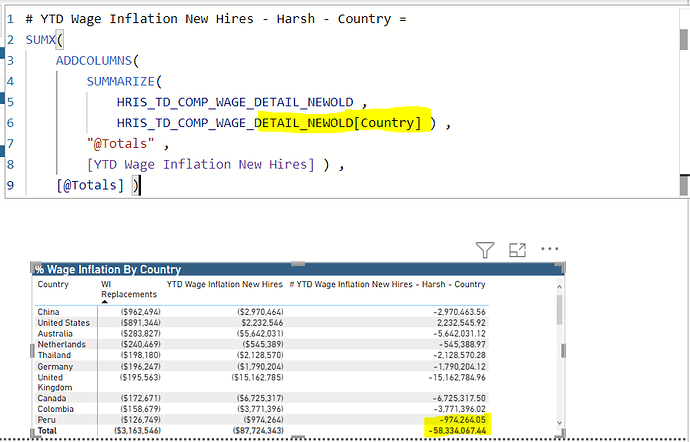Click the ($962,494) China replacements value
This screenshot has width=690, height=442.
140,312
